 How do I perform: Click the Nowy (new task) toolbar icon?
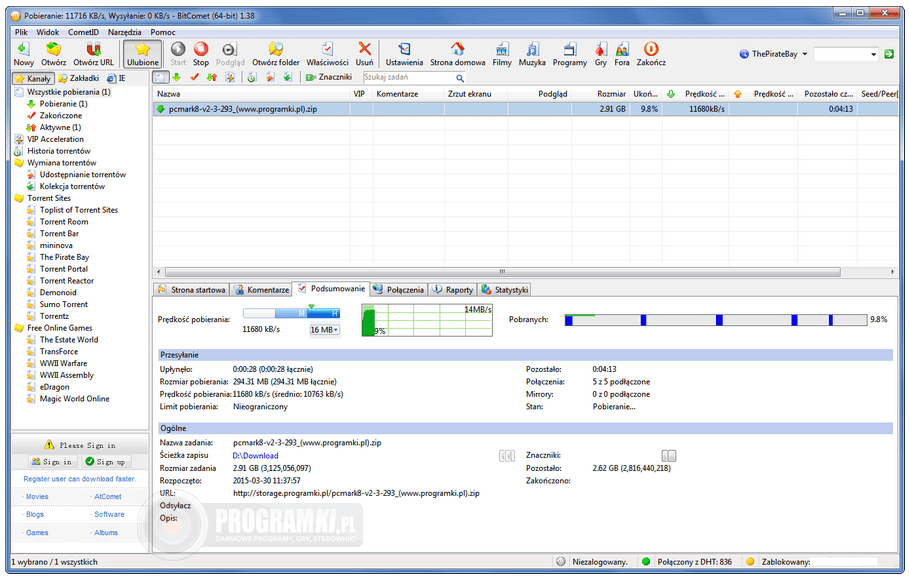[x=23, y=54]
